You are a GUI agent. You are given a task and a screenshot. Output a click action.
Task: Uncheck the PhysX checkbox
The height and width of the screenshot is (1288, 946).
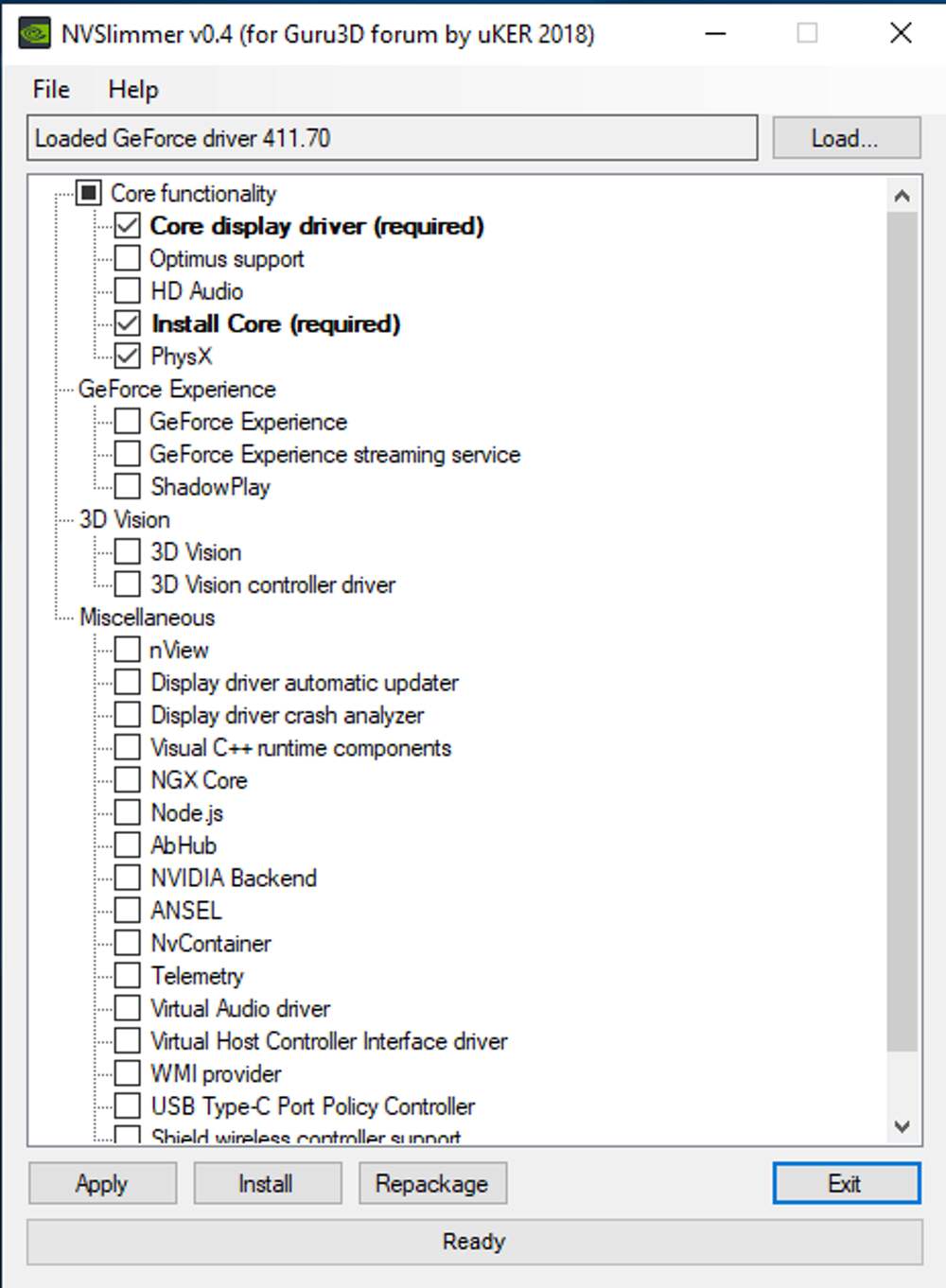click(128, 357)
